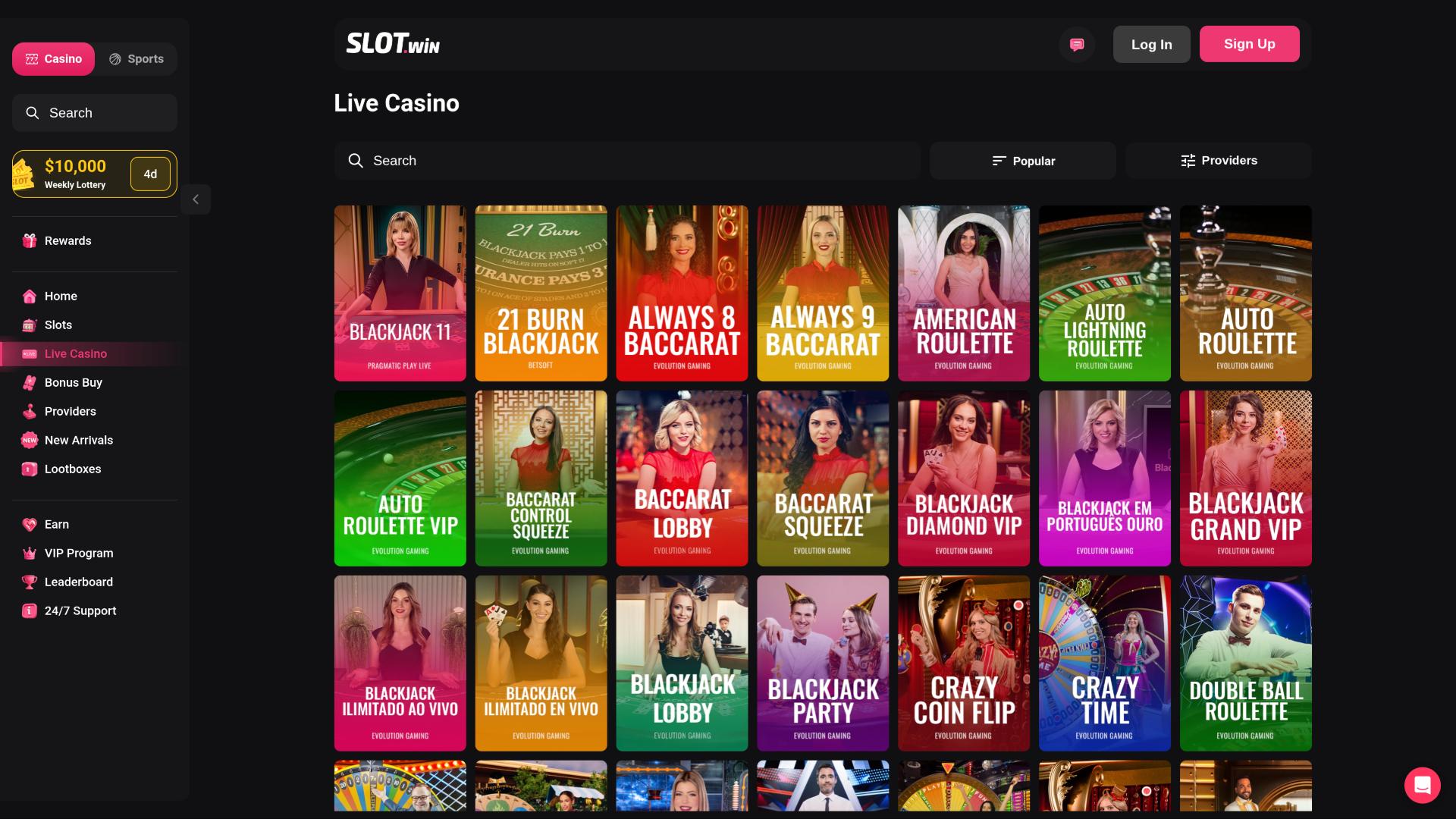Click the 24/7 Support info icon

pos(30,611)
